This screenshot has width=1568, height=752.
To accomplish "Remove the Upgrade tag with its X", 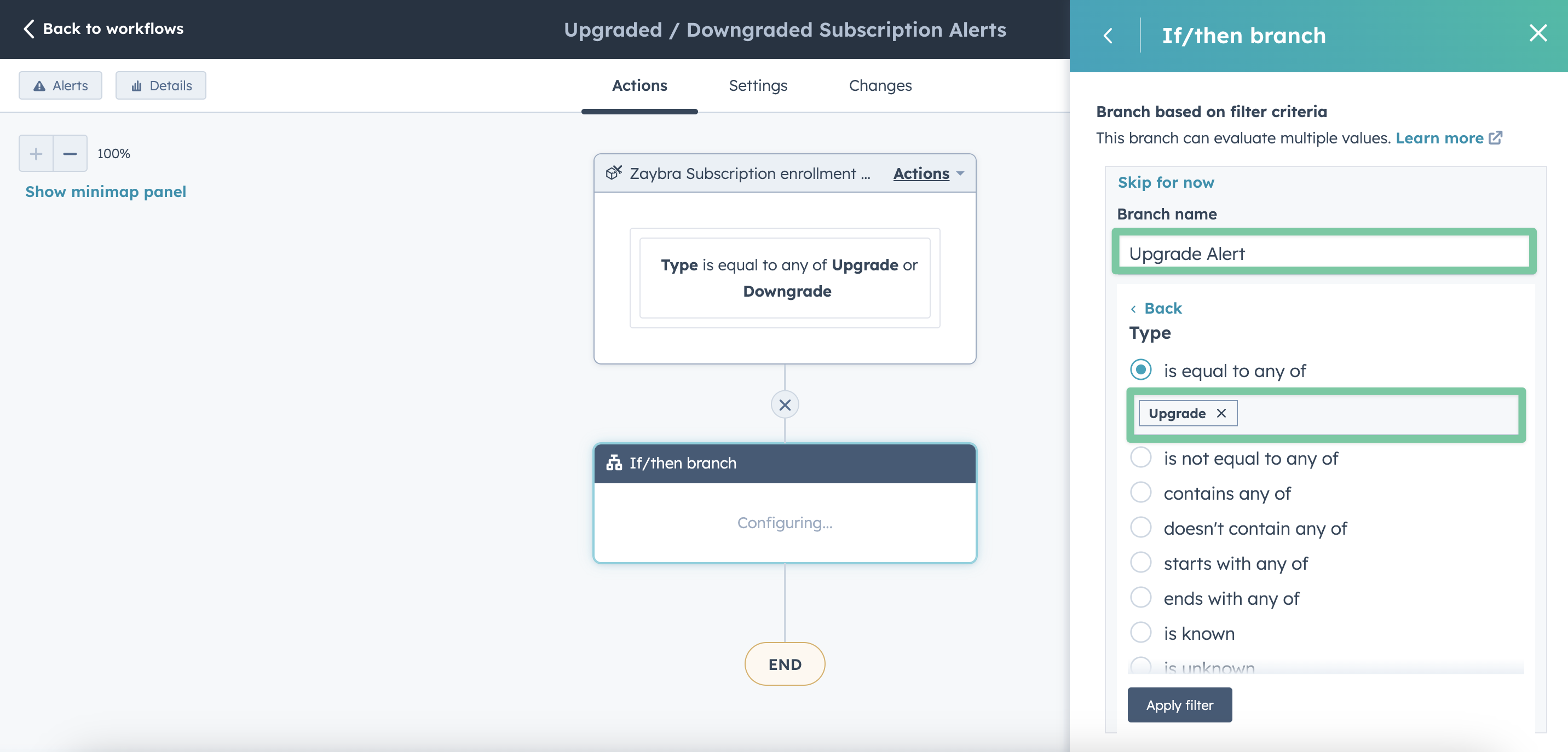I will (1221, 413).
